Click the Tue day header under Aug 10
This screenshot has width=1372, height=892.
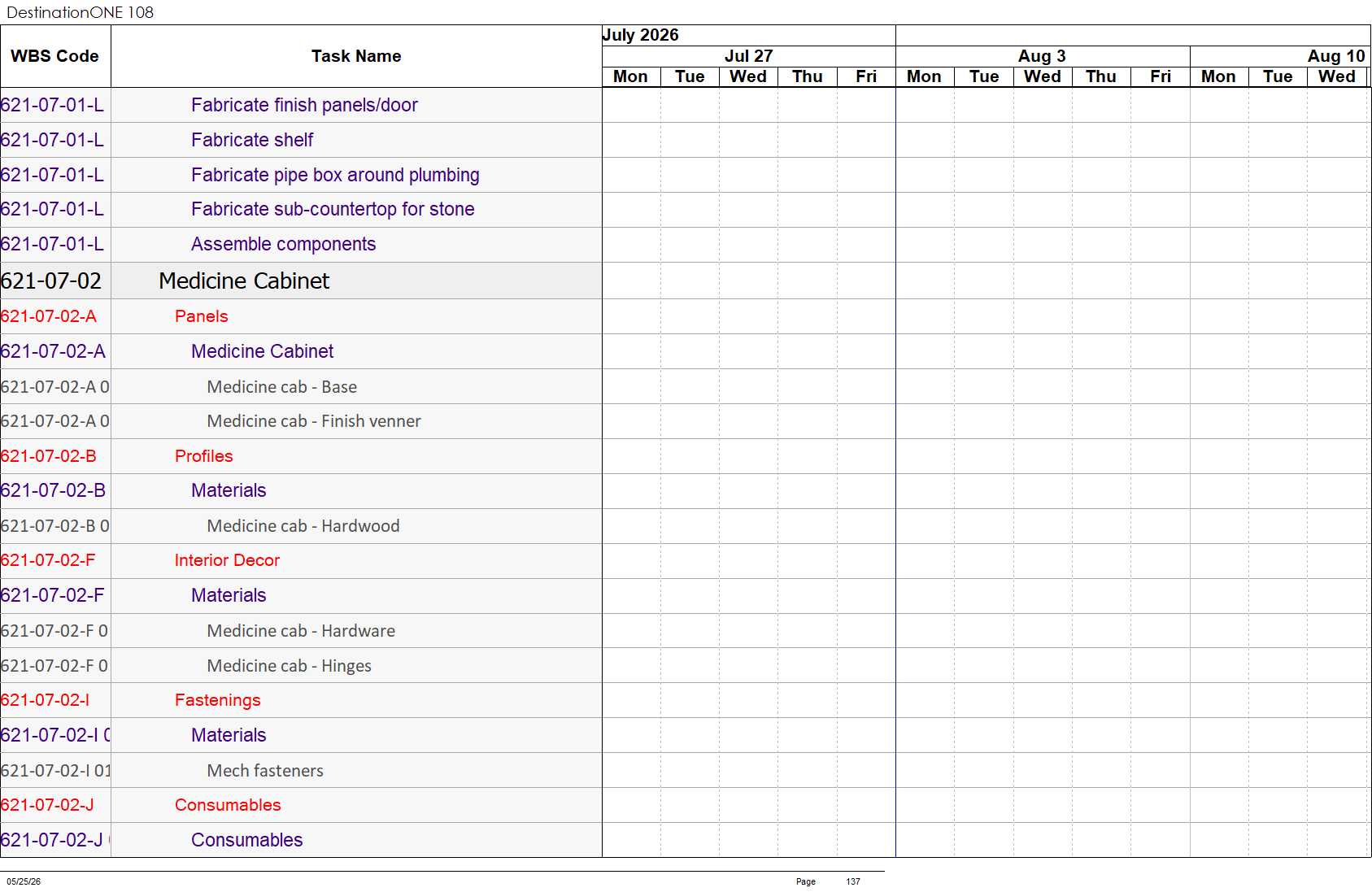1278,76
